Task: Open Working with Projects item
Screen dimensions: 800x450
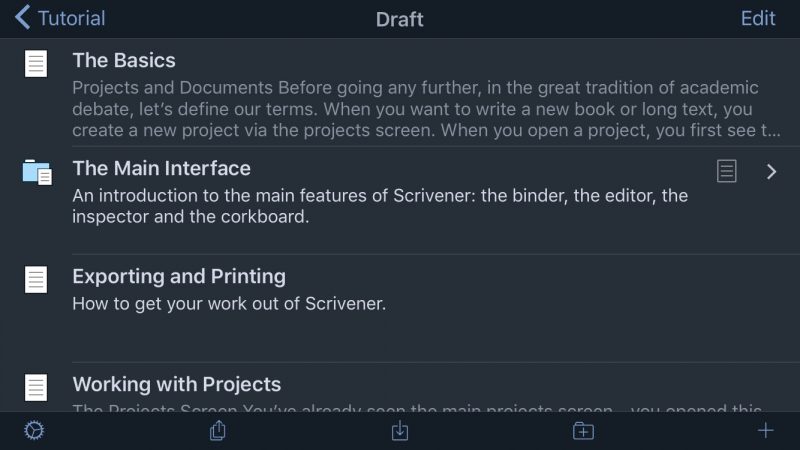Action: tap(400, 388)
